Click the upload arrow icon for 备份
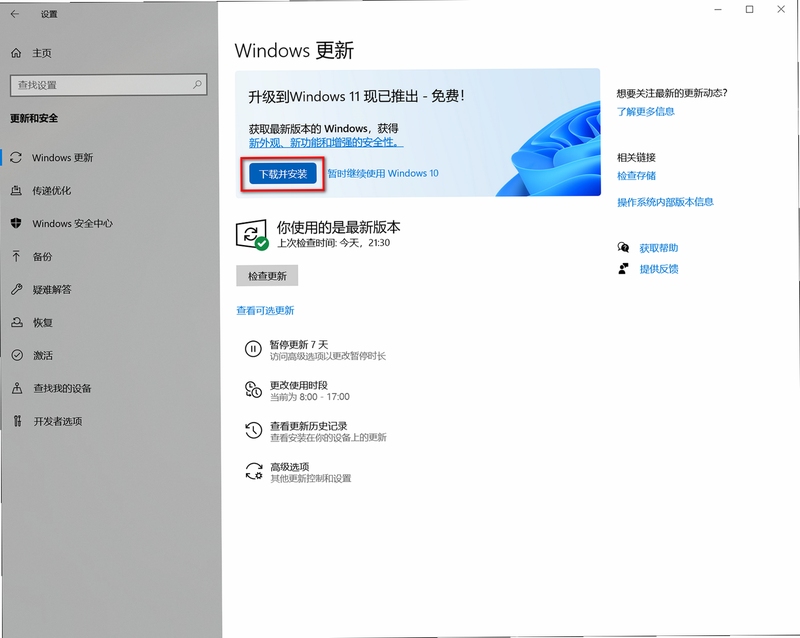 coord(16,256)
